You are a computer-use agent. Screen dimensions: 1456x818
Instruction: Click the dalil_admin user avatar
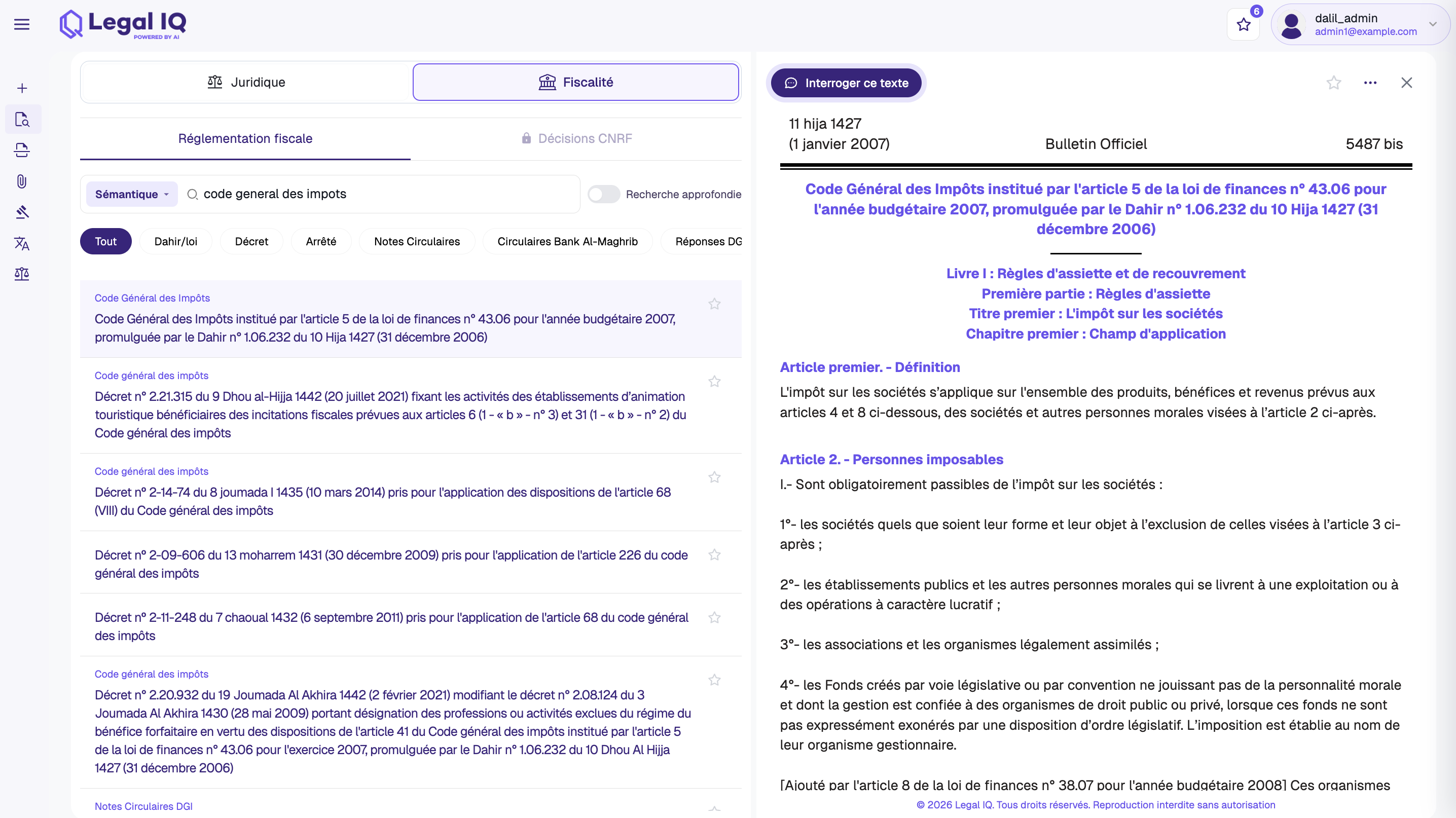coord(1292,25)
